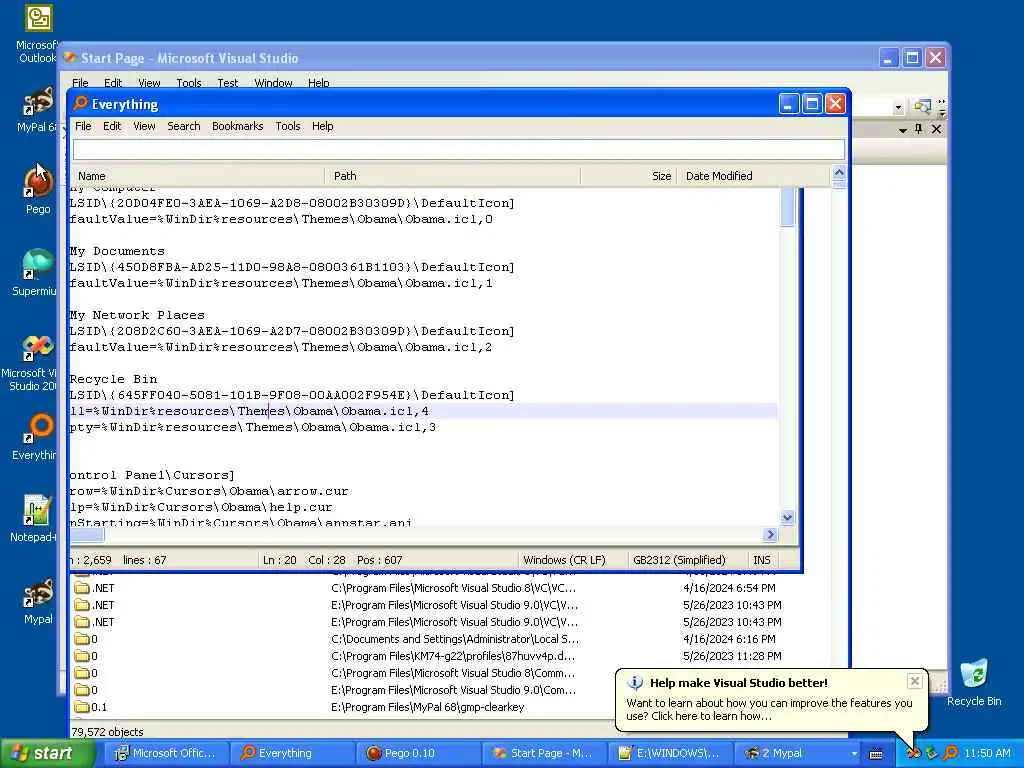
Task: Open the Tools menu in Visual Studio
Action: click(189, 83)
